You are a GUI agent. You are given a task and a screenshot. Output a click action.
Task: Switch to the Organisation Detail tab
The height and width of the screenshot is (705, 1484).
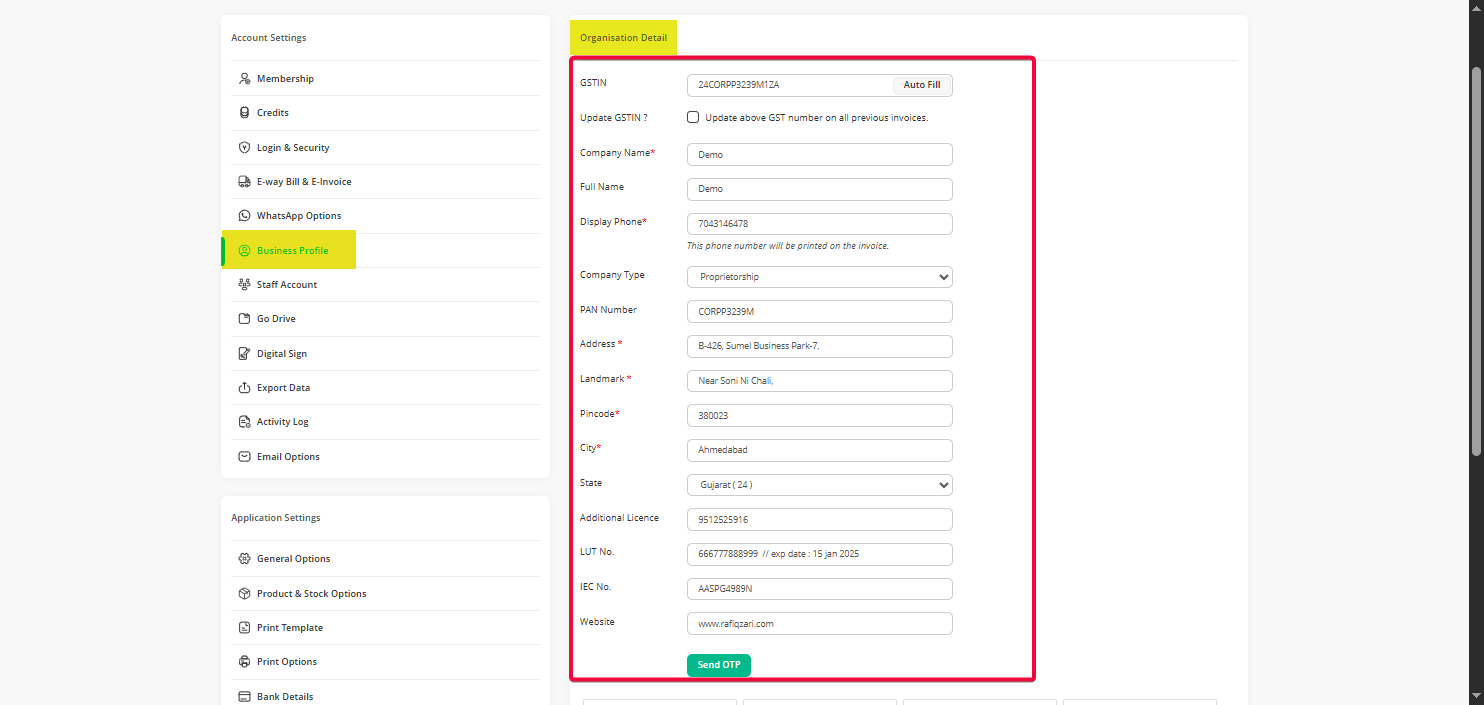[623, 38]
